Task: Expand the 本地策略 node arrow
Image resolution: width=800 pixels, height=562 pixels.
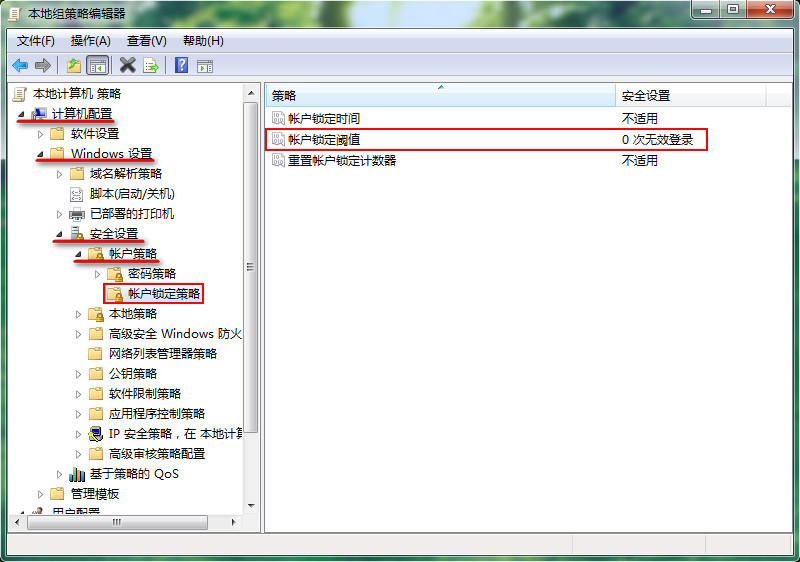Action: click(78, 314)
